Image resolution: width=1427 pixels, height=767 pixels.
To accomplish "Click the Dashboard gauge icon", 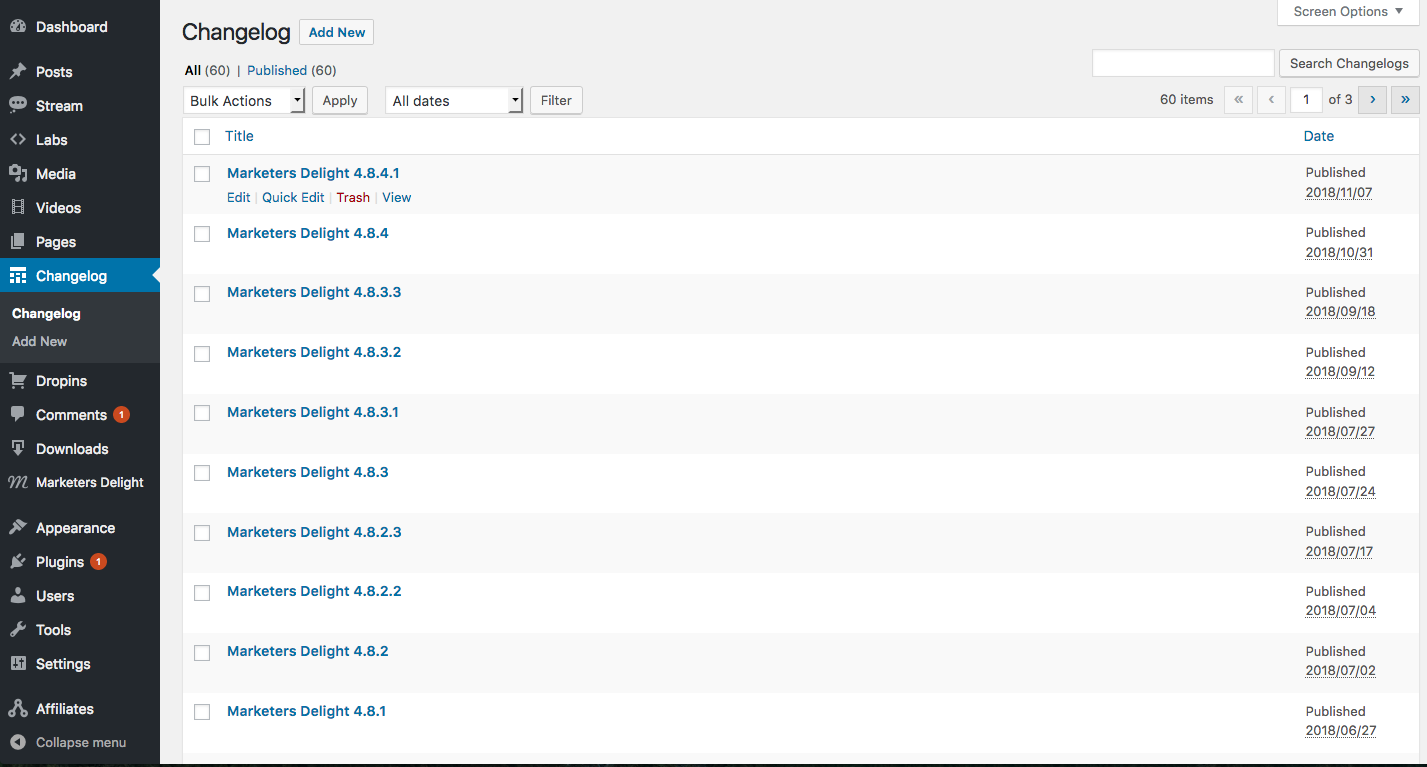I will click(18, 27).
